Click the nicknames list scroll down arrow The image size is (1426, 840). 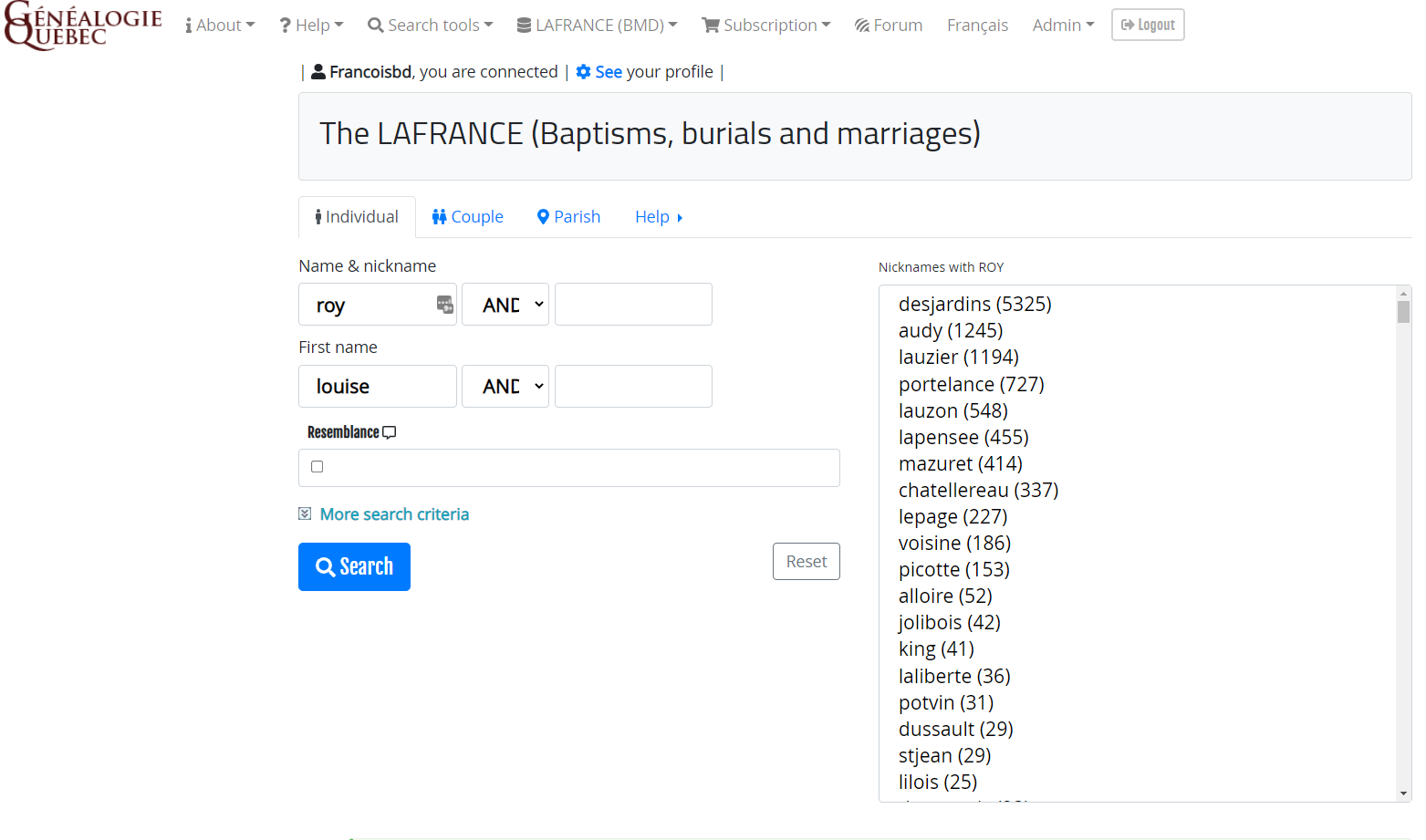pyautogui.click(x=1403, y=793)
